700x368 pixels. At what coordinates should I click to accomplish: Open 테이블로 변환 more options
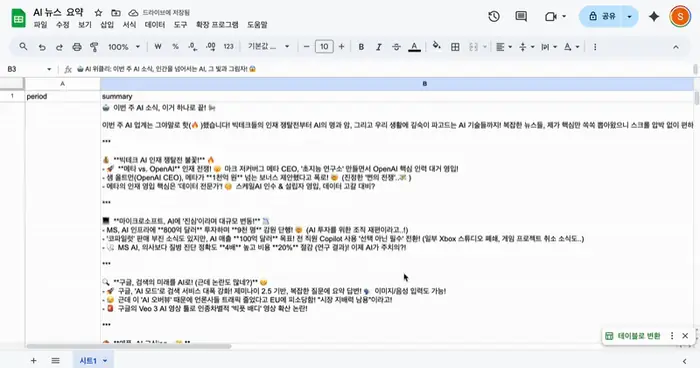pyautogui.click(x=672, y=336)
